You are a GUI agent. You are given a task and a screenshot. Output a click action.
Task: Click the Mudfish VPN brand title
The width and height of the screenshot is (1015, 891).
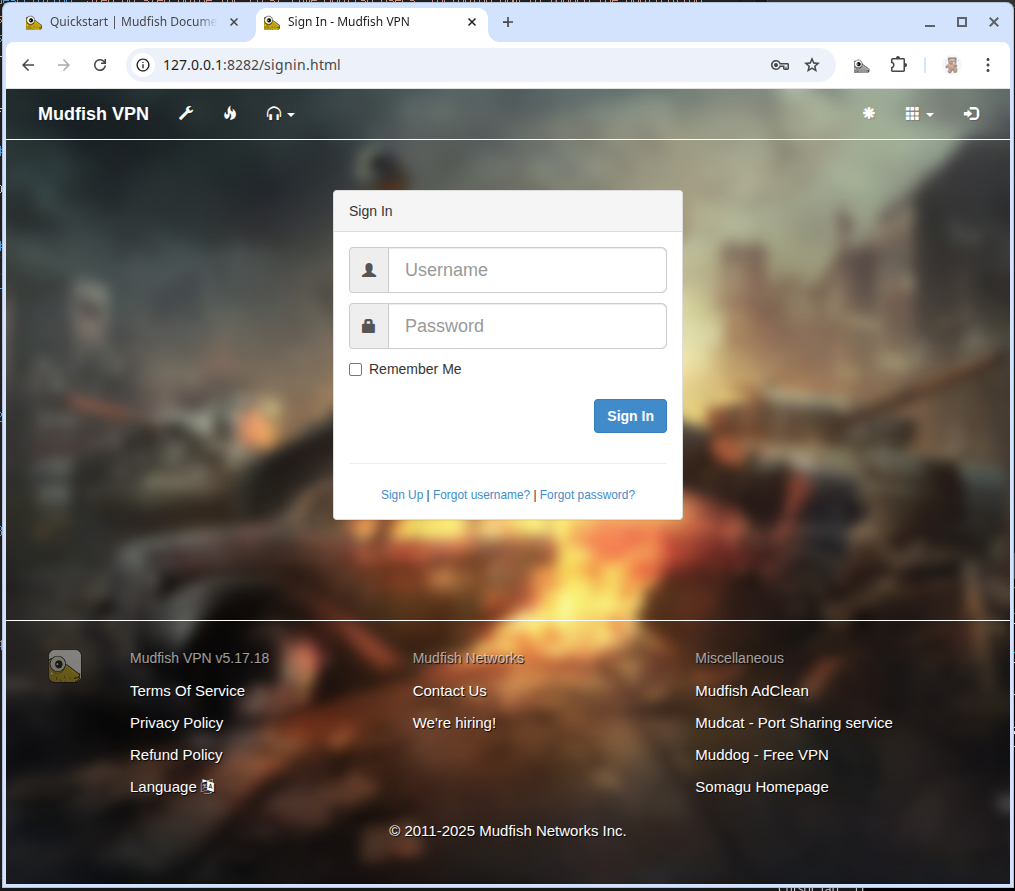coord(93,114)
